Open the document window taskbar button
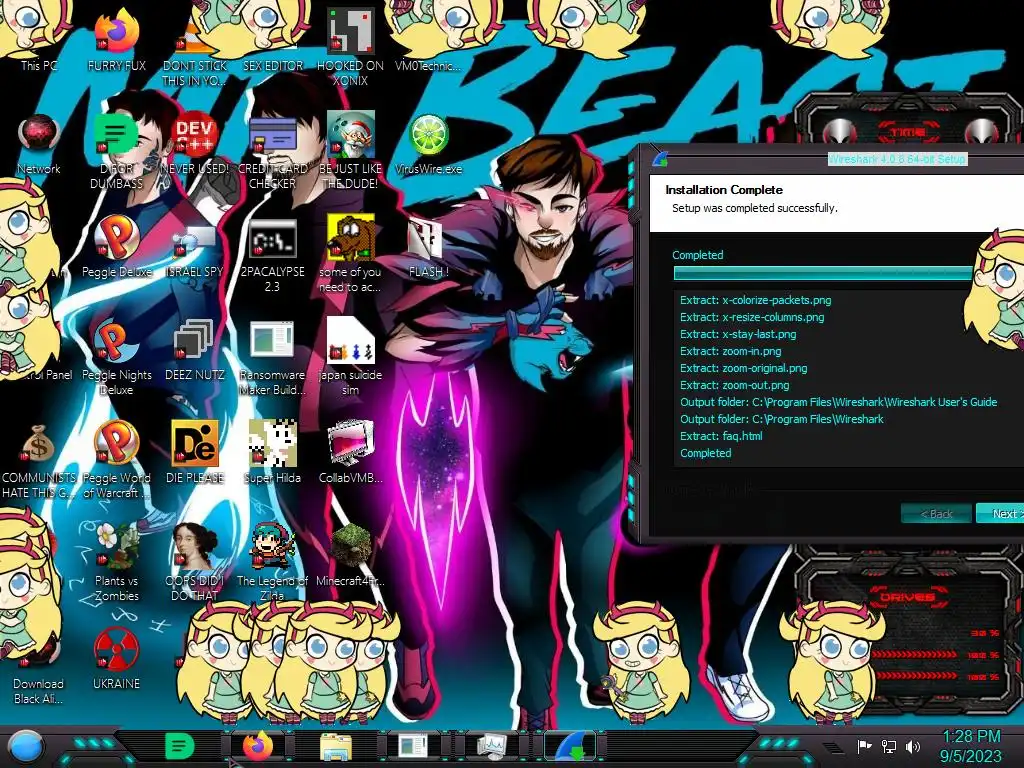 (413, 746)
